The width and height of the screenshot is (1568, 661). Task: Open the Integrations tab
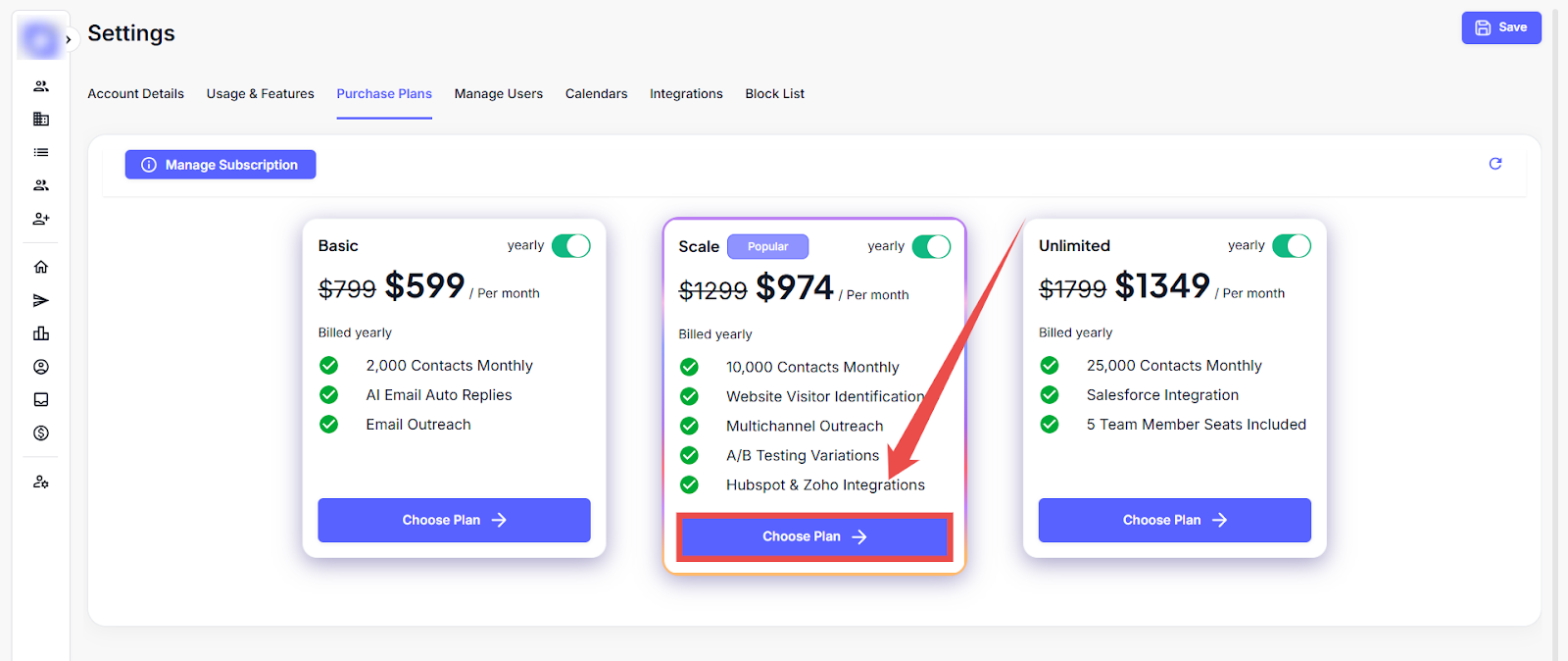(686, 94)
